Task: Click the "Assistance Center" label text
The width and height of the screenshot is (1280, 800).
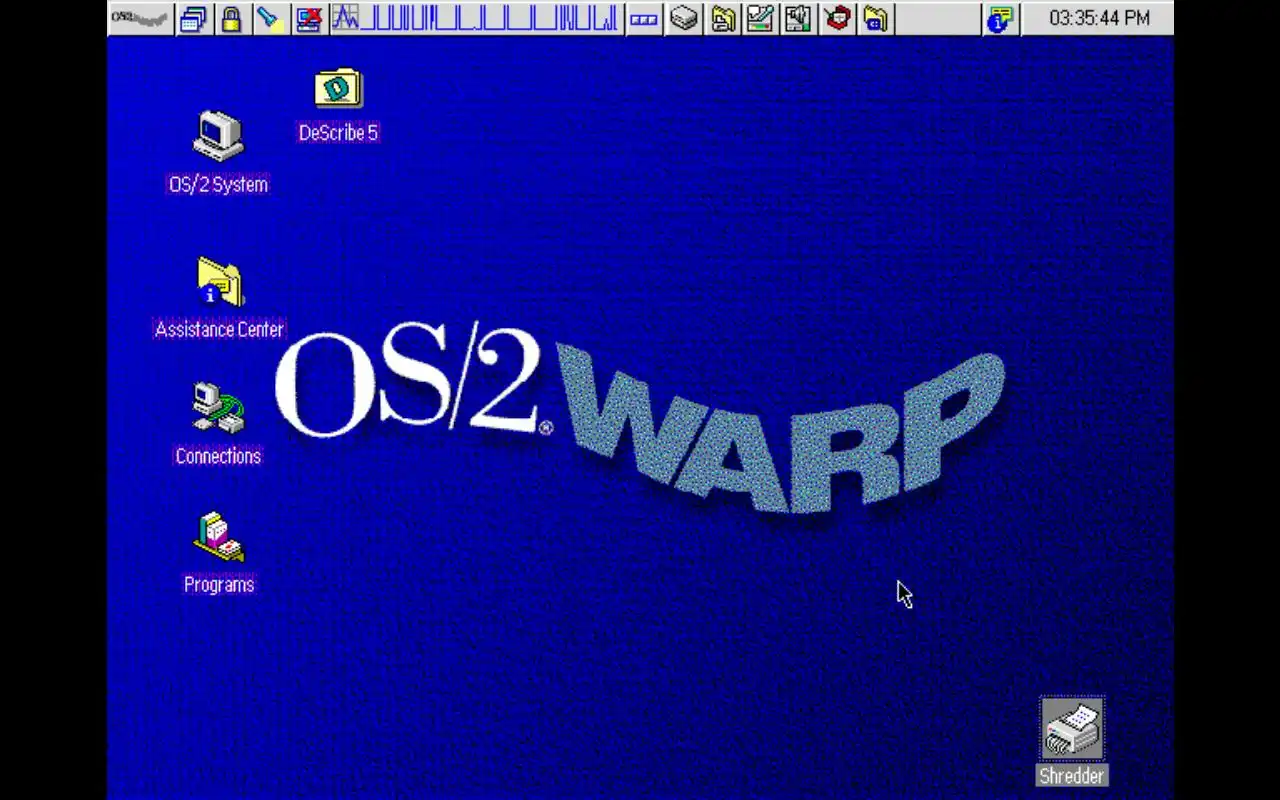Action: [219, 329]
